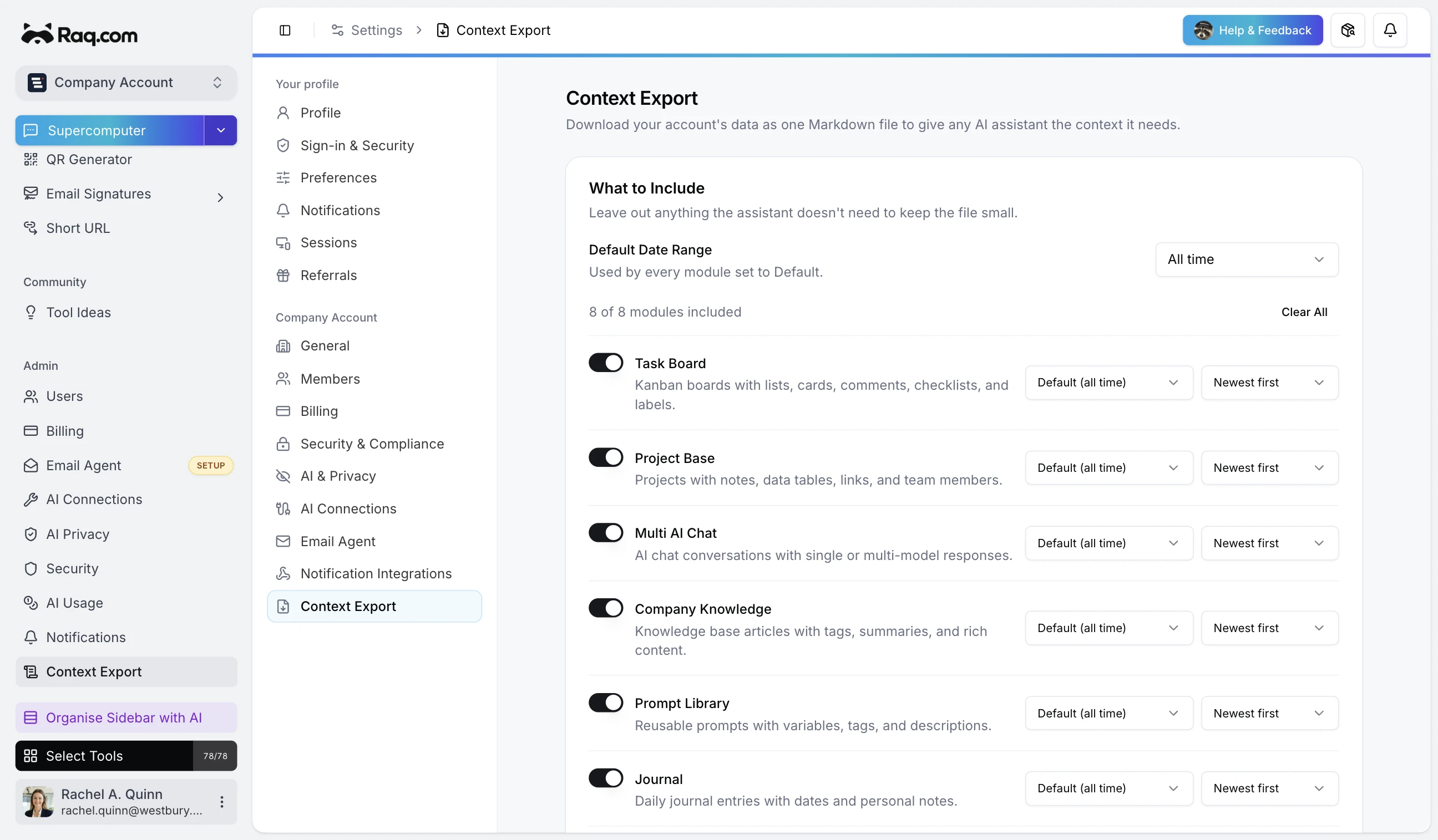The height and width of the screenshot is (840, 1438).
Task: Click the Select Tools button
Action: 104,756
